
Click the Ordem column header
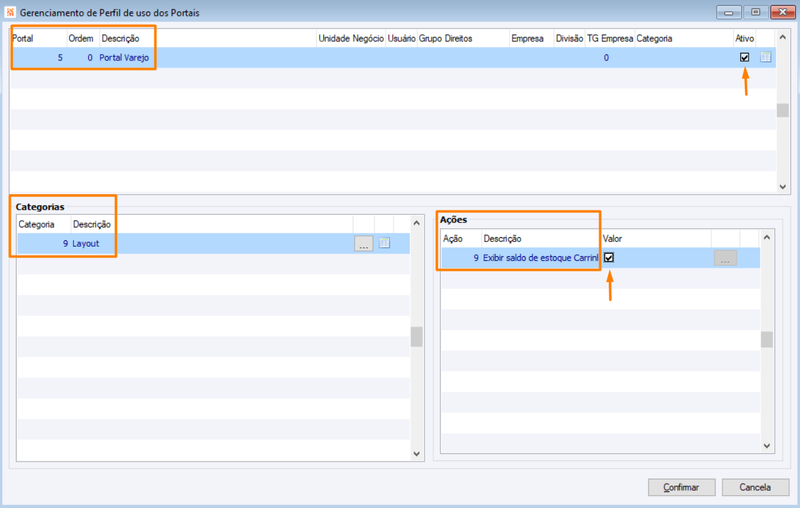83,38
